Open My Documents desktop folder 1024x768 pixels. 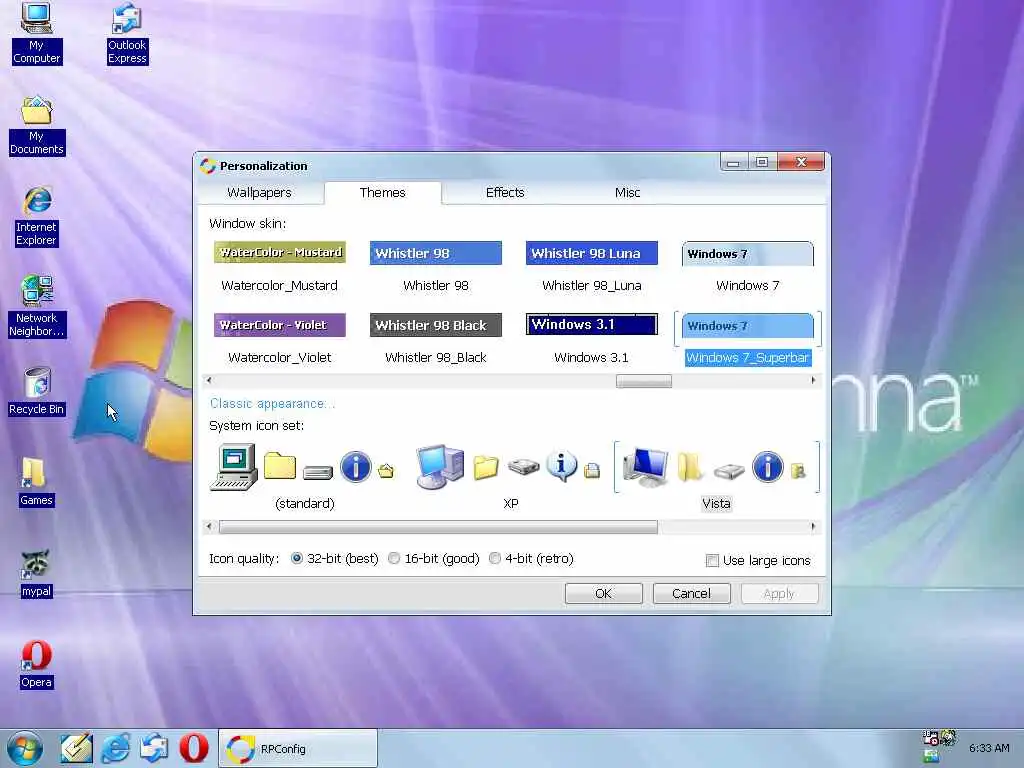37,125
